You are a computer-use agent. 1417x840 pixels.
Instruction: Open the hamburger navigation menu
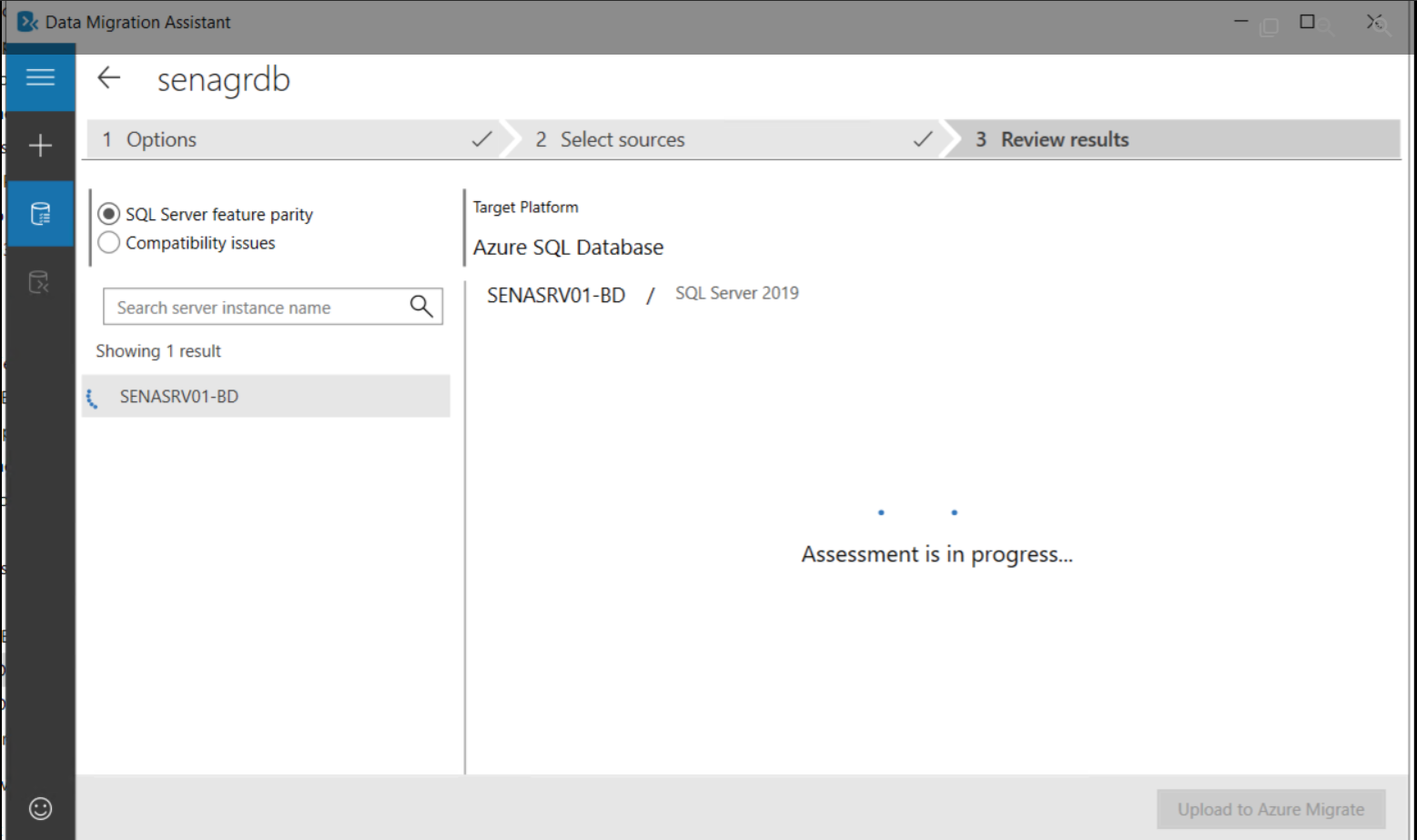[x=39, y=77]
